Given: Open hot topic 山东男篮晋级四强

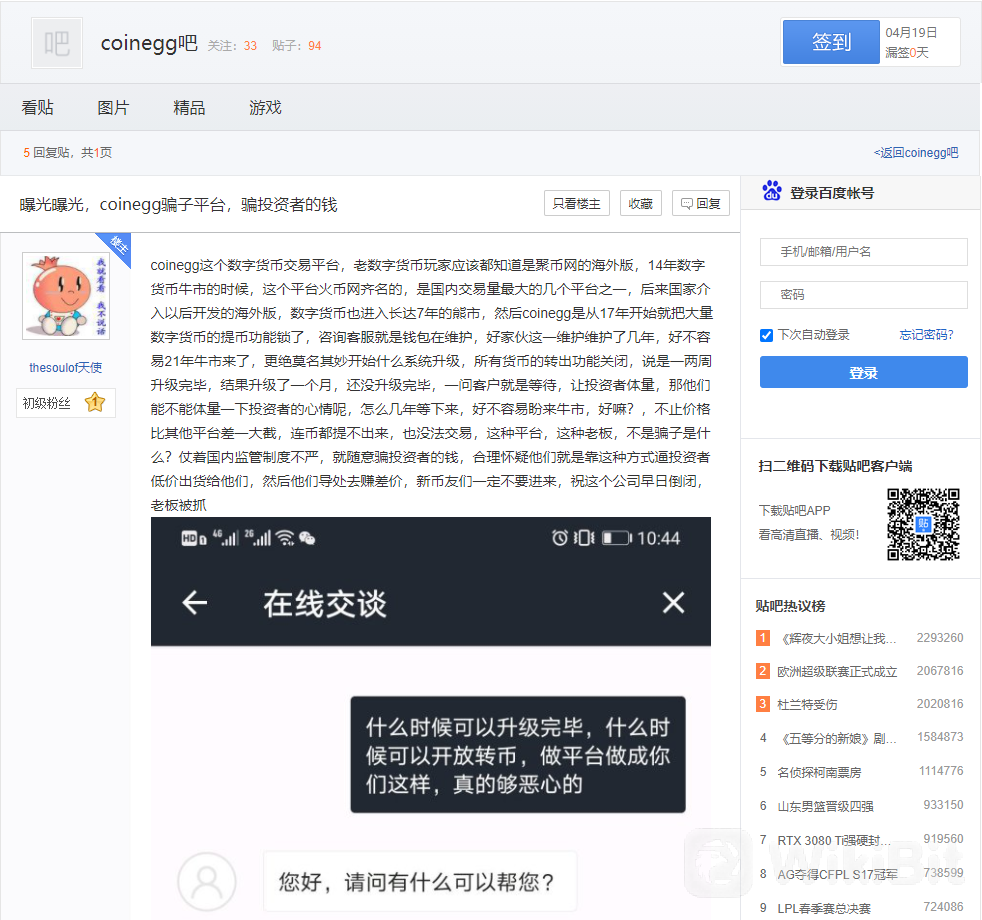Looking at the screenshot, I should click(x=825, y=807).
